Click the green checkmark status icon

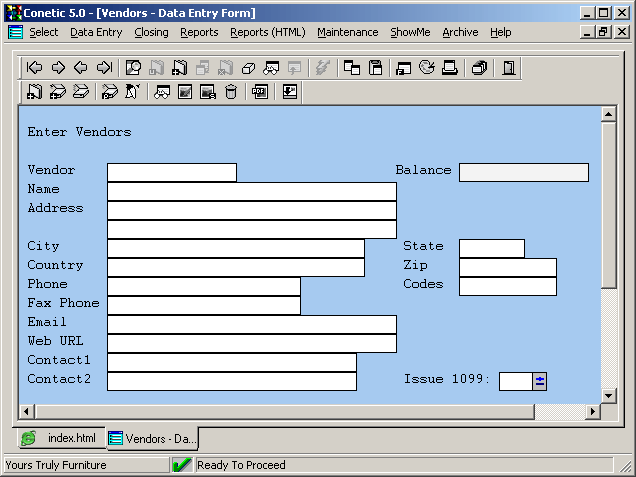[182, 465]
